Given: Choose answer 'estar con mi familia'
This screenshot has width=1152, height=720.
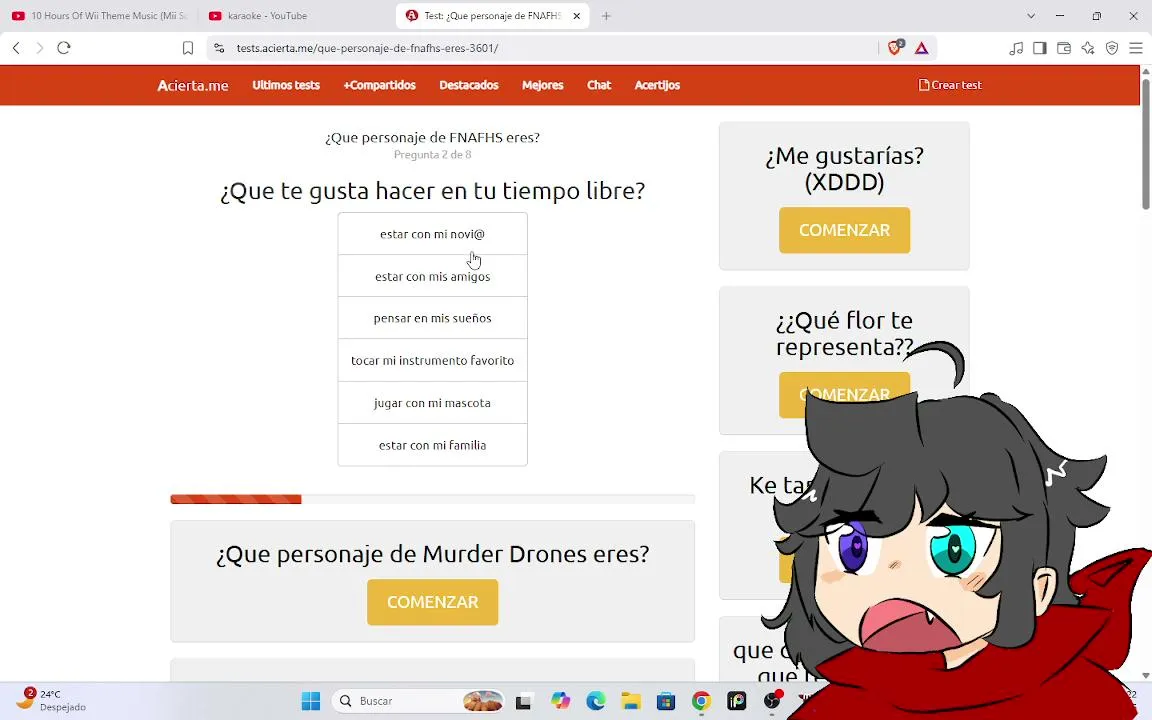Looking at the screenshot, I should 433,445.
